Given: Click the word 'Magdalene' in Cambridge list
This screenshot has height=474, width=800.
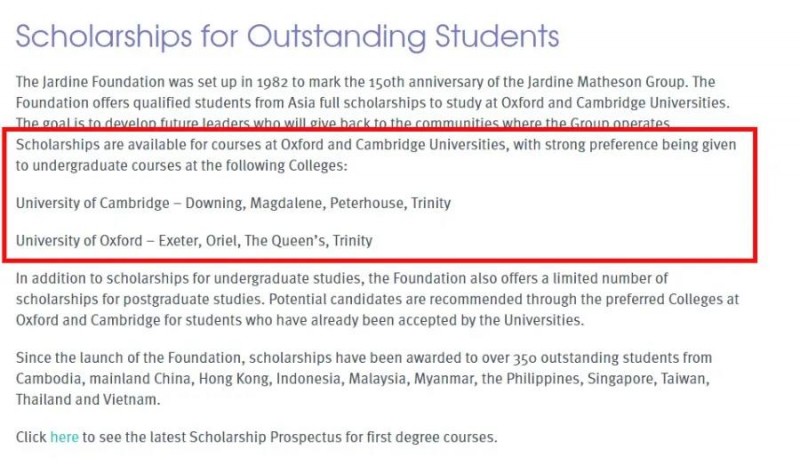Looking at the screenshot, I should pos(287,203).
